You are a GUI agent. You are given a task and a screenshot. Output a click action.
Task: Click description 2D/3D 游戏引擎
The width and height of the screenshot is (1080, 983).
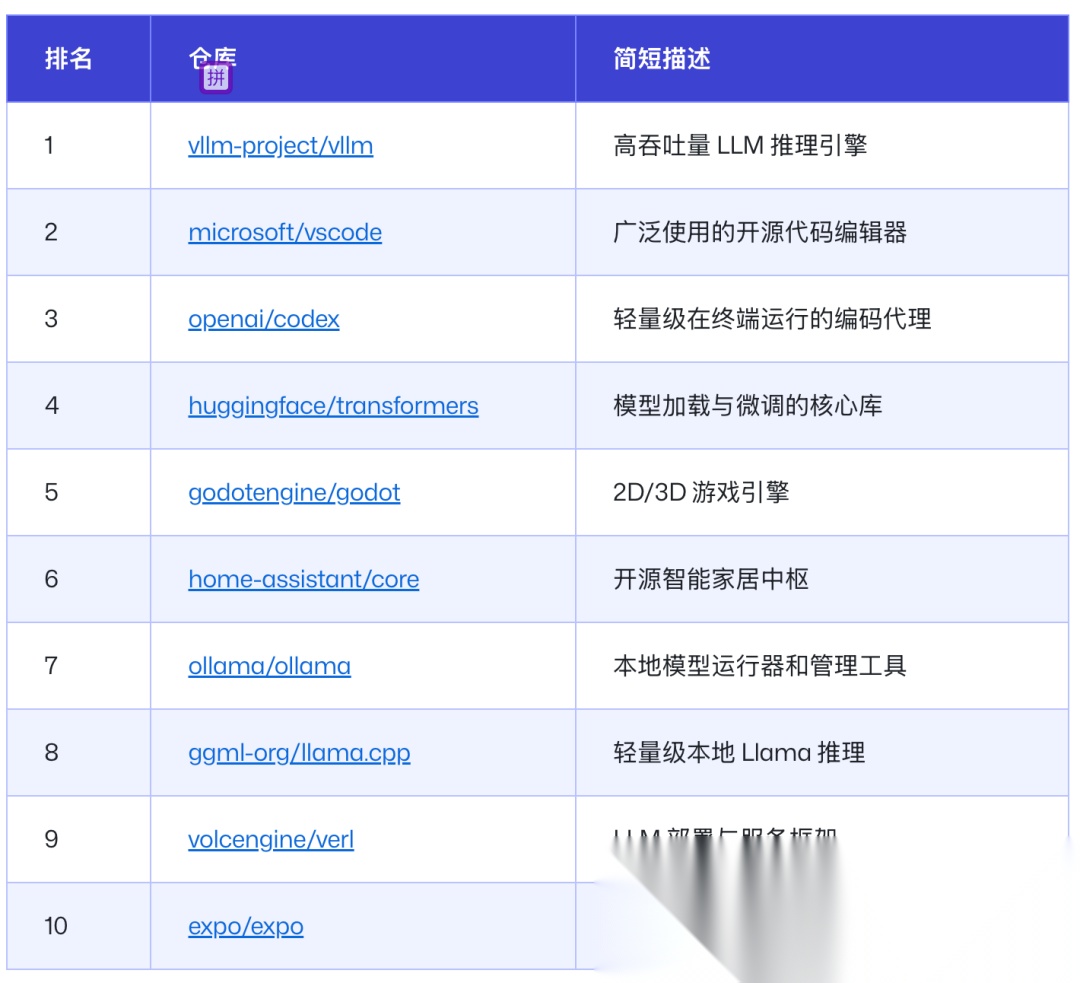tap(701, 493)
